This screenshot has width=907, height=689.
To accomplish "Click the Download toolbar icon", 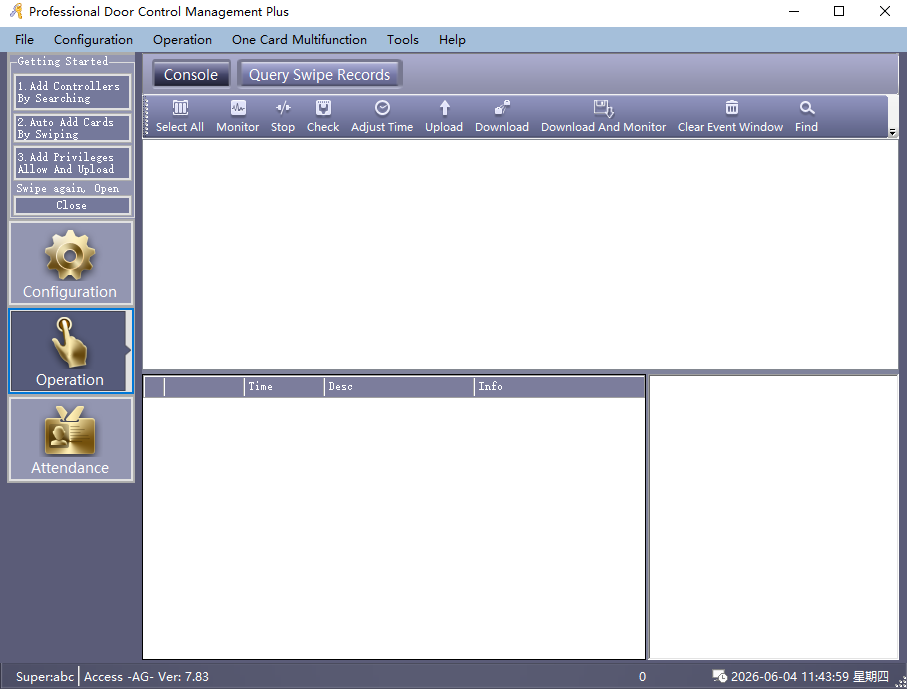I will tap(502, 108).
